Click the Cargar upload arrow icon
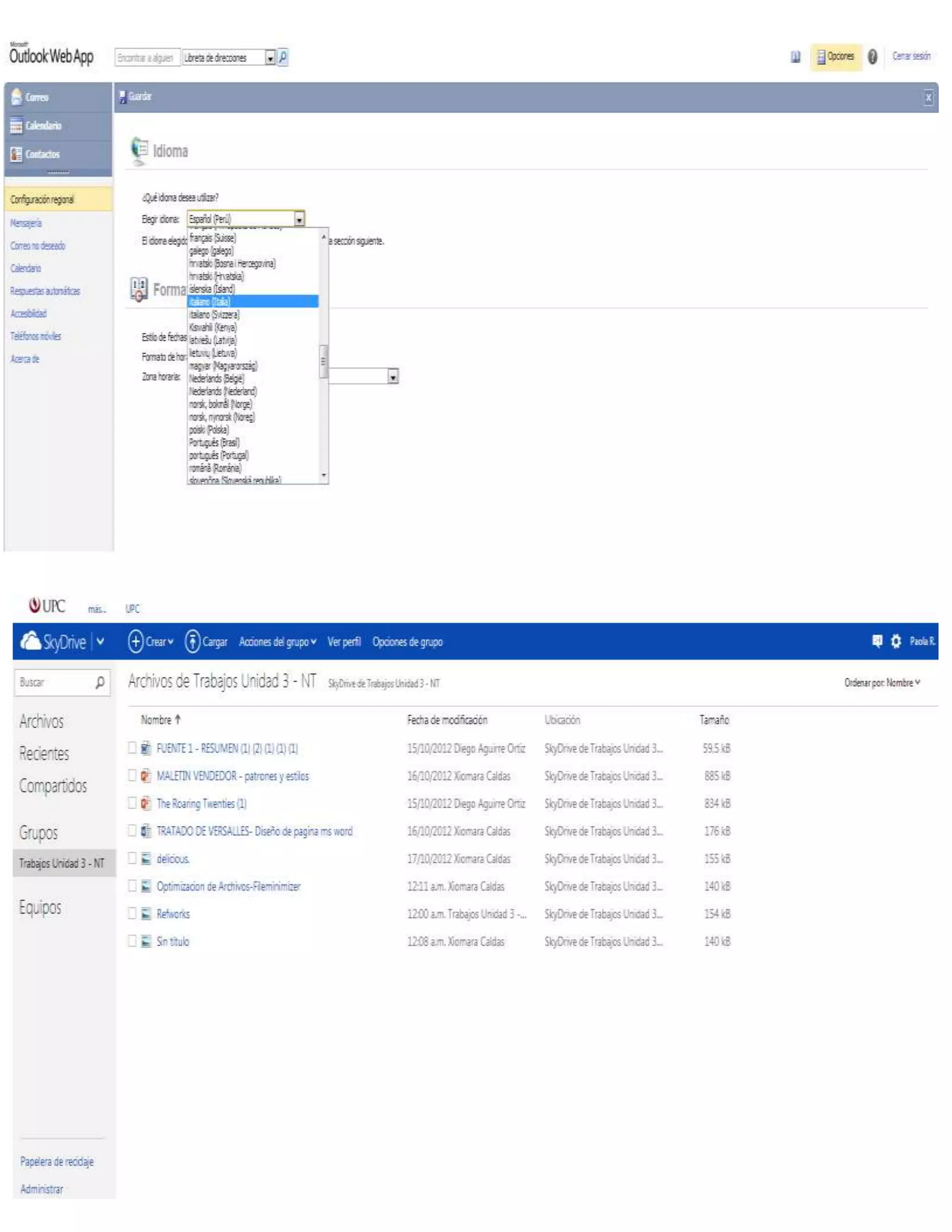This screenshot has width=952, height=1232. 192,642
